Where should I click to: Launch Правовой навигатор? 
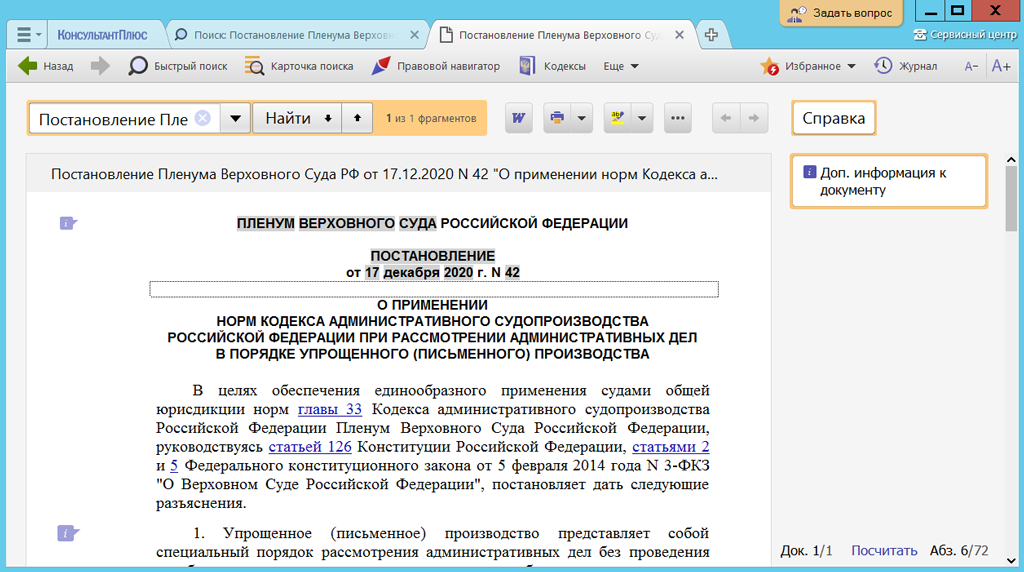click(x=436, y=66)
